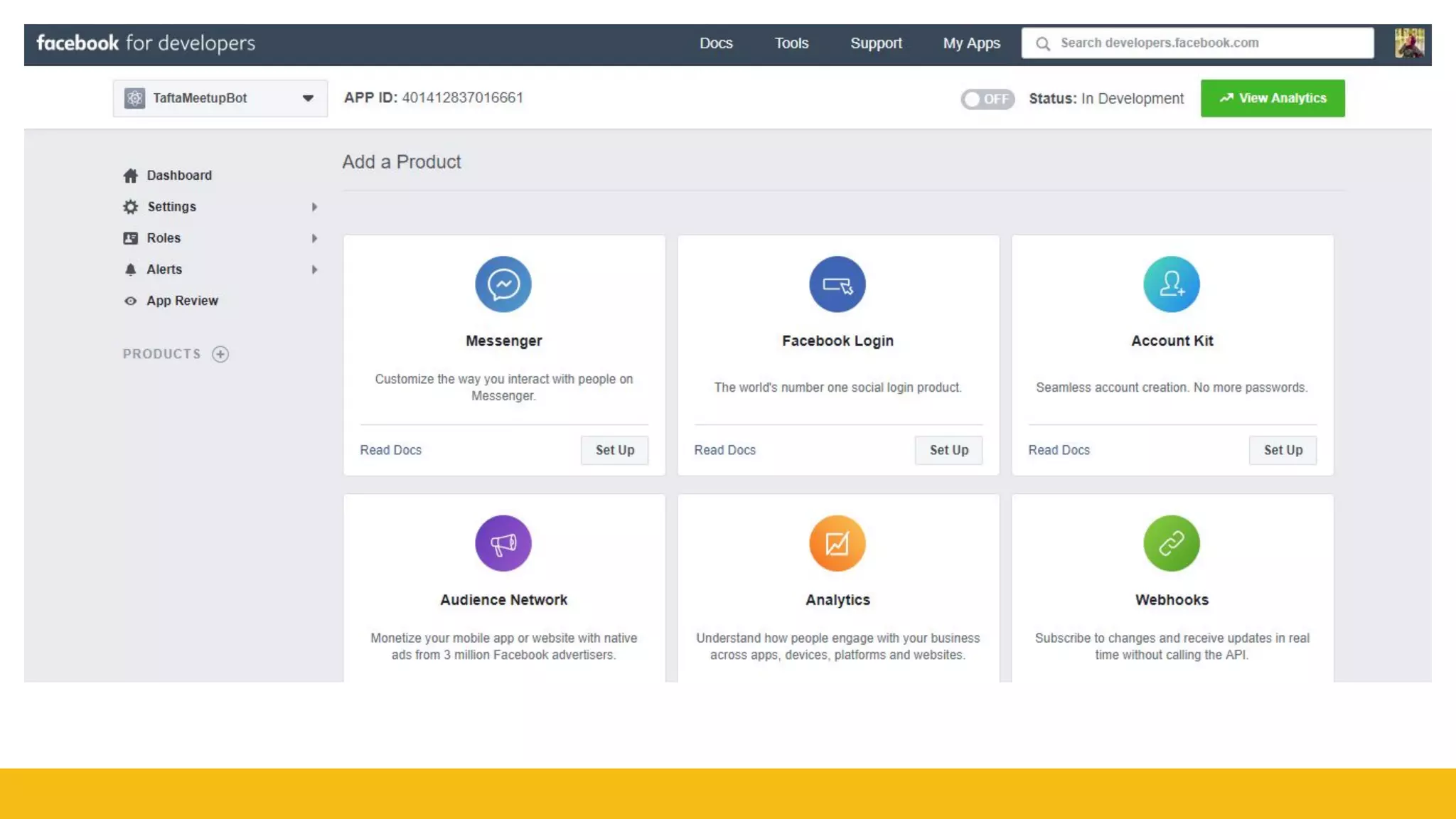Viewport: 1456px width, 819px height.
Task: Click the Account Kit card title
Action: [1172, 341]
